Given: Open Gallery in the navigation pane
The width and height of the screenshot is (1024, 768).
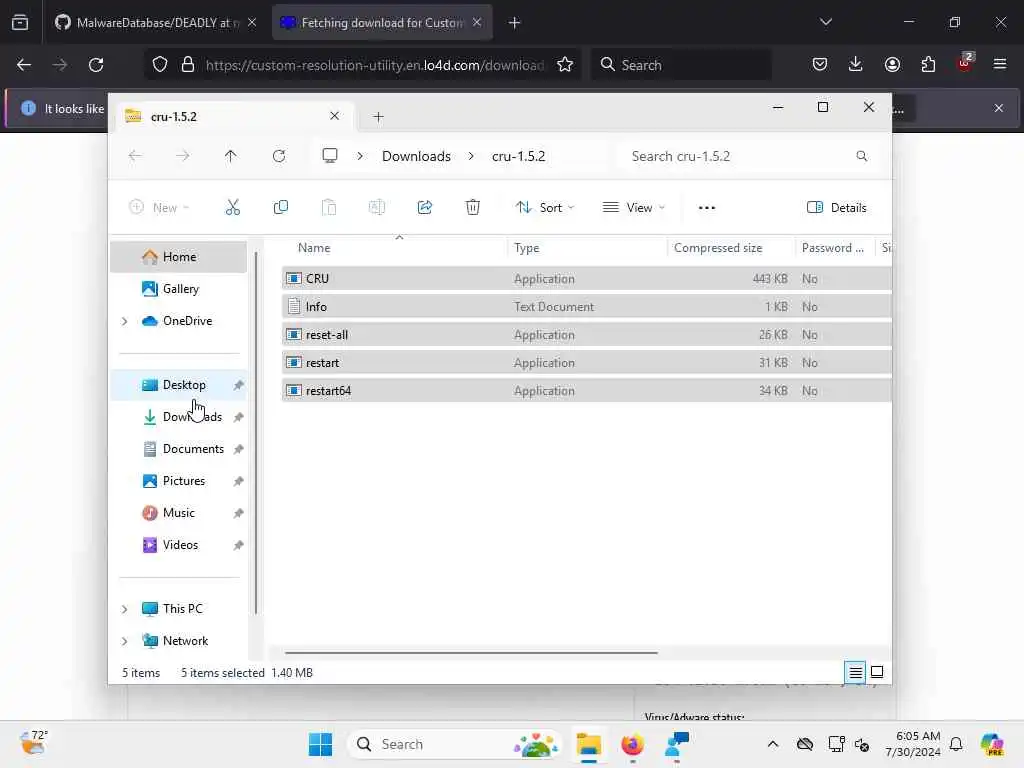Looking at the screenshot, I should pyautogui.click(x=178, y=289).
